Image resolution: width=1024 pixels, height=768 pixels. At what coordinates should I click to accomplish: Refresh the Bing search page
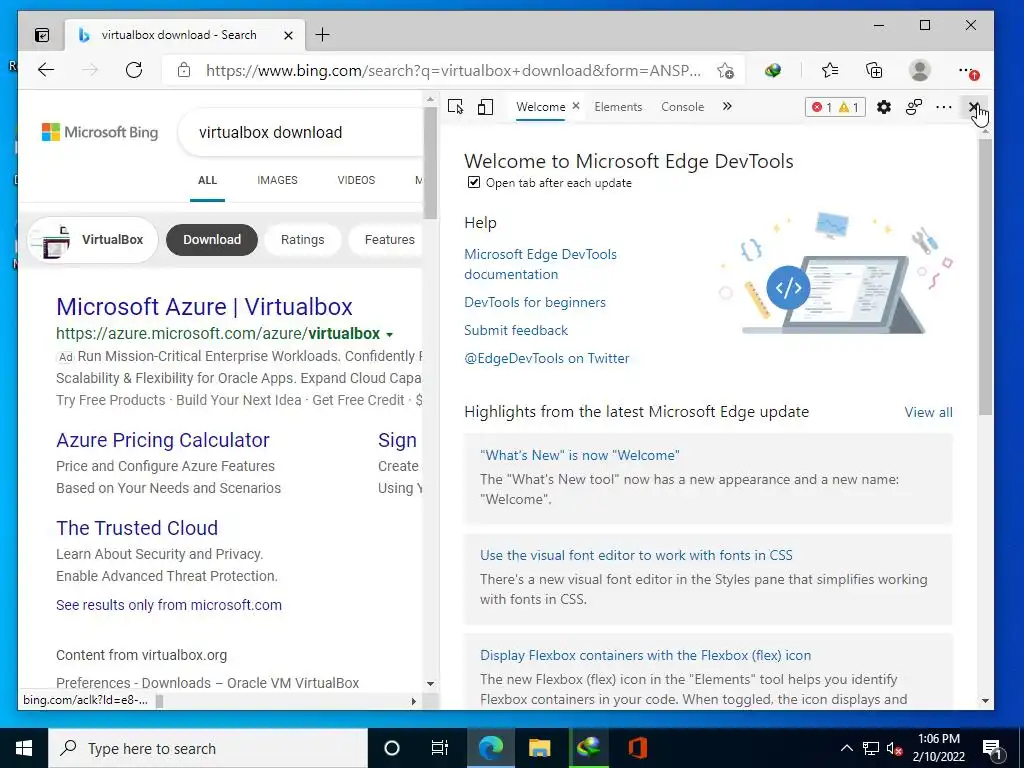coord(134,70)
